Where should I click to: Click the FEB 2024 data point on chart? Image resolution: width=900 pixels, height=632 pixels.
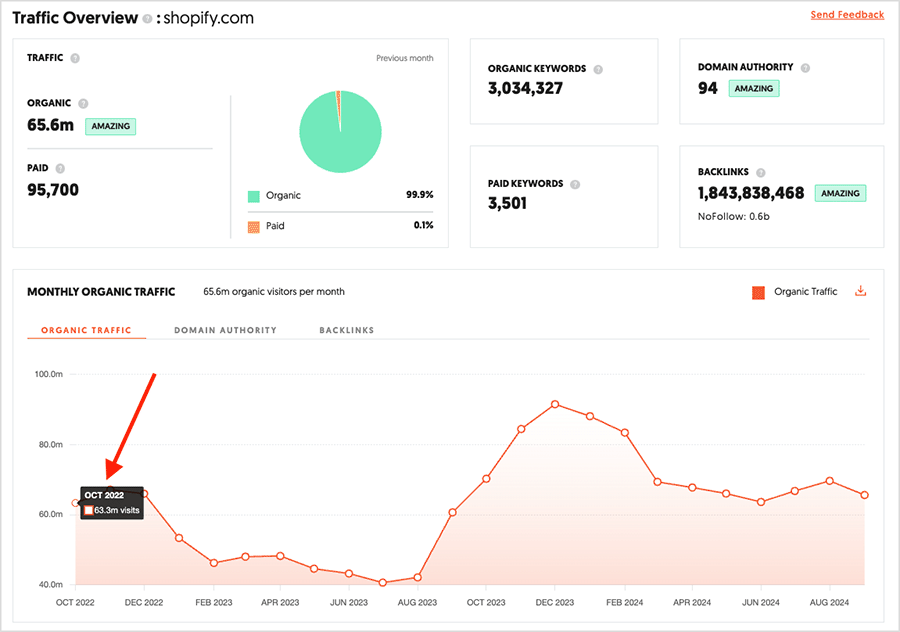pyautogui.click(x=624, y=433)
